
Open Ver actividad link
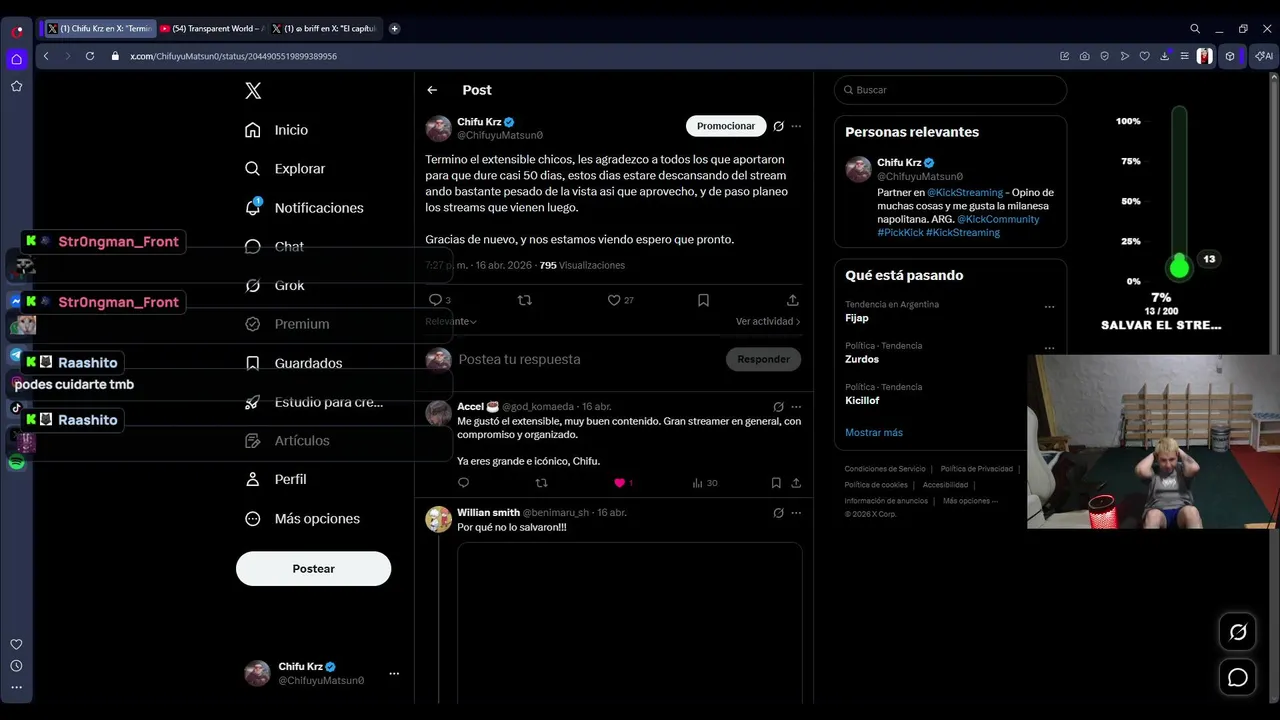(x=768, y=321)
